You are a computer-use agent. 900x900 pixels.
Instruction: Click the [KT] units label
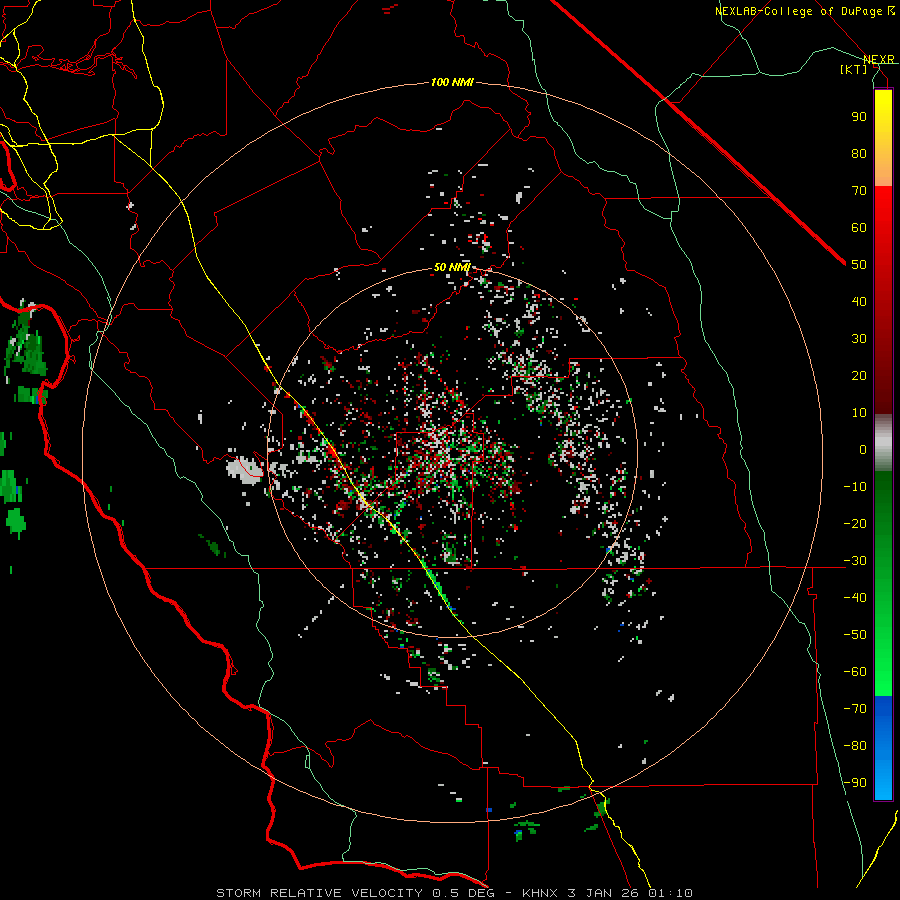click(854, 69)
